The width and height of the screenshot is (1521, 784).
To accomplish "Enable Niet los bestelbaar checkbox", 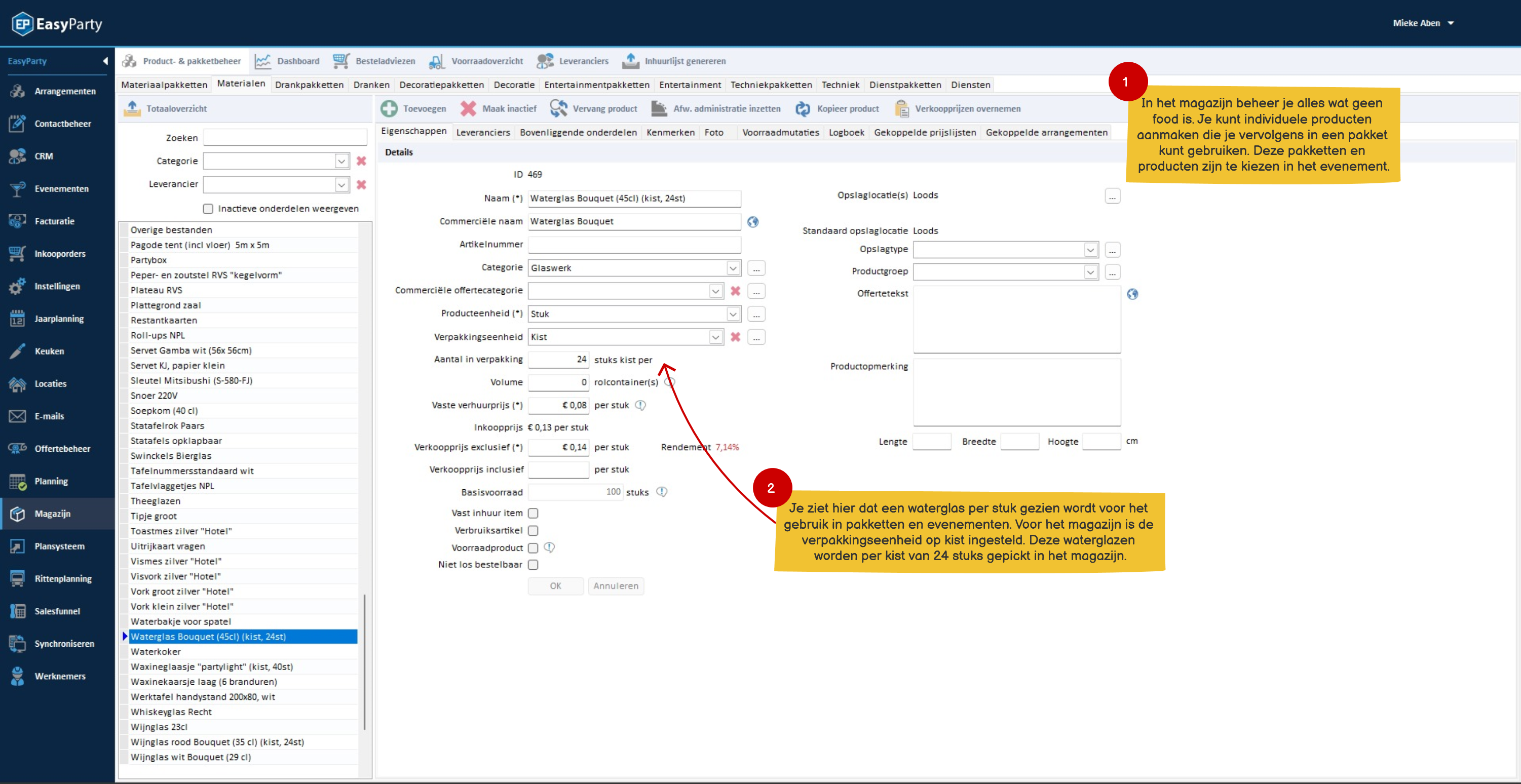I will [533, 564].
